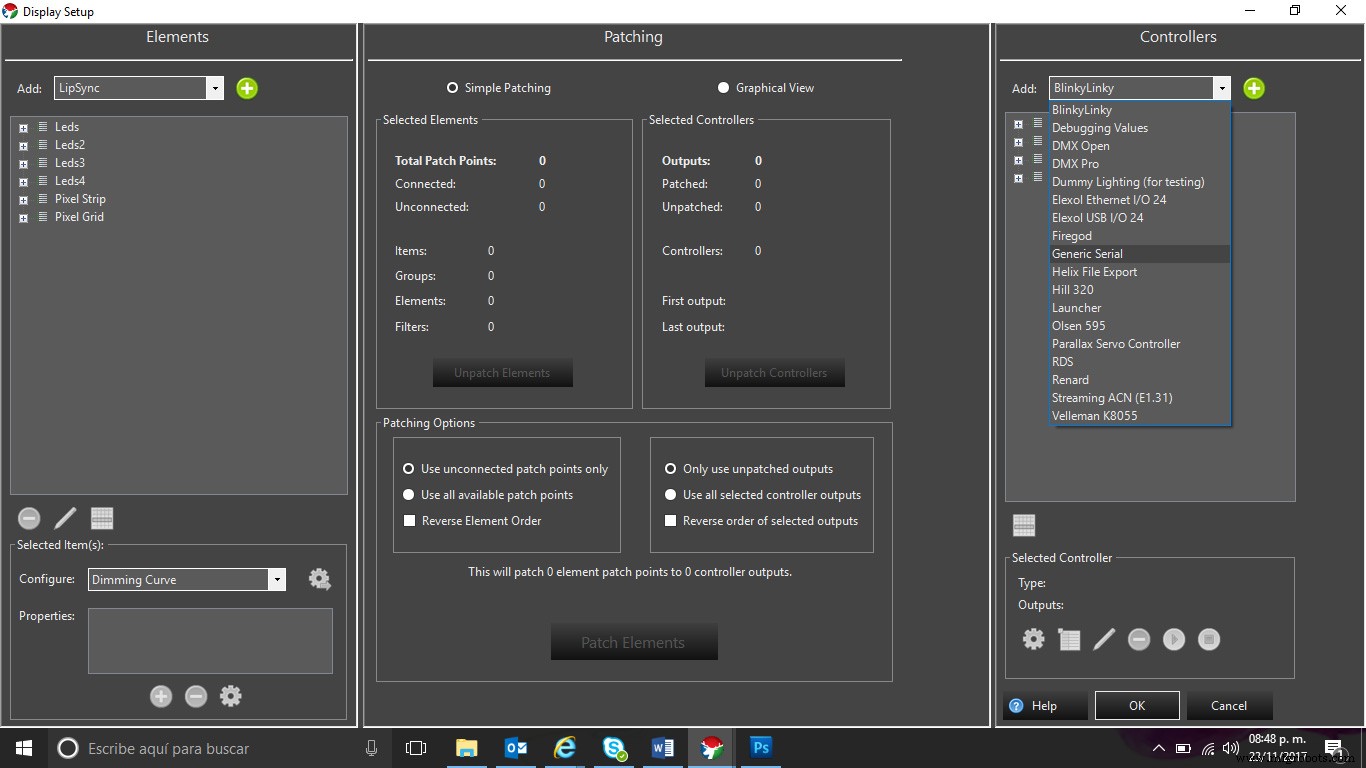The height and width of the screenshot is (768, 1366).
Task: Expand the Leds tree item
Action: click(22, 126)
